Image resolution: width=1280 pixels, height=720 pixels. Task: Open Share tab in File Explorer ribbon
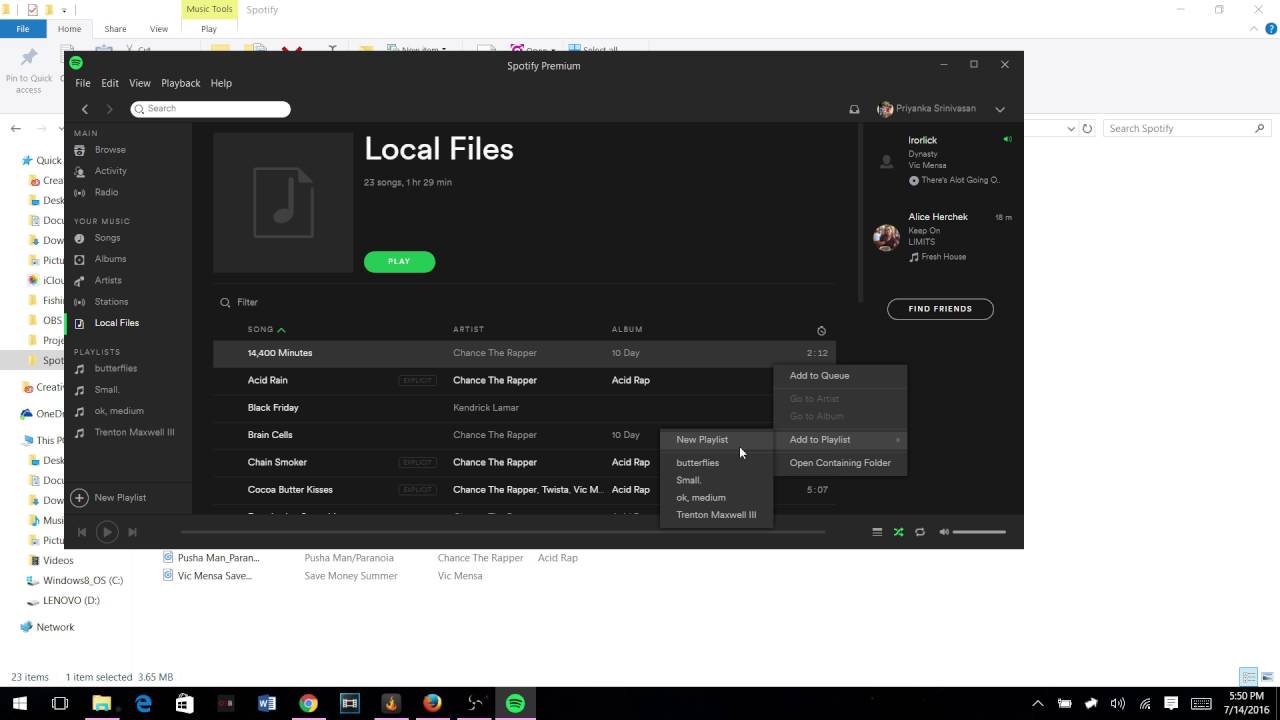(x=115, y=29)
